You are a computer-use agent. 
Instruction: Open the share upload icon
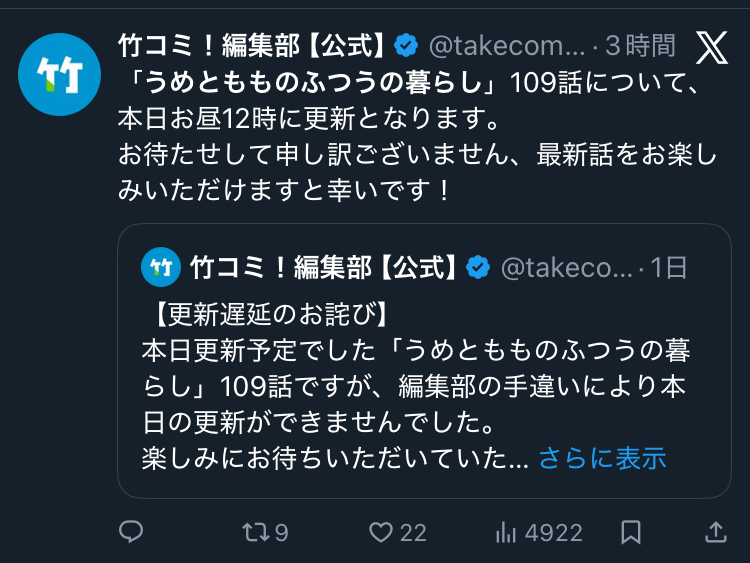[715, 532]
